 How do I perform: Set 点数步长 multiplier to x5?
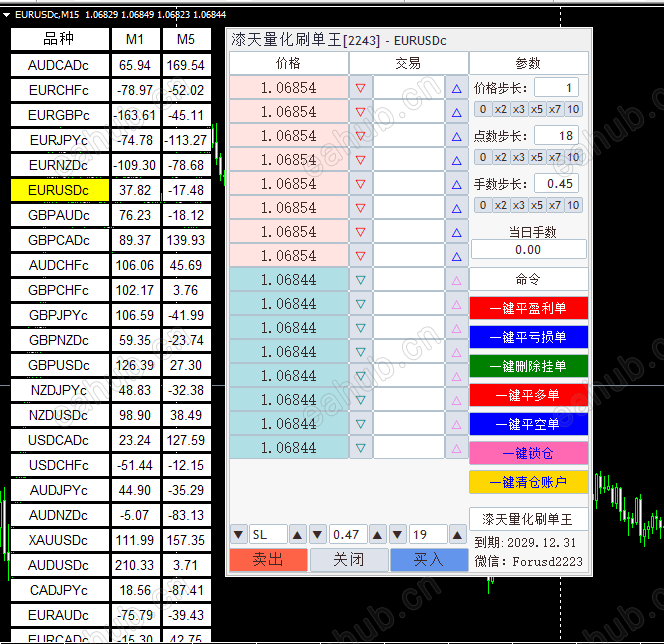(x=537, y=157)
